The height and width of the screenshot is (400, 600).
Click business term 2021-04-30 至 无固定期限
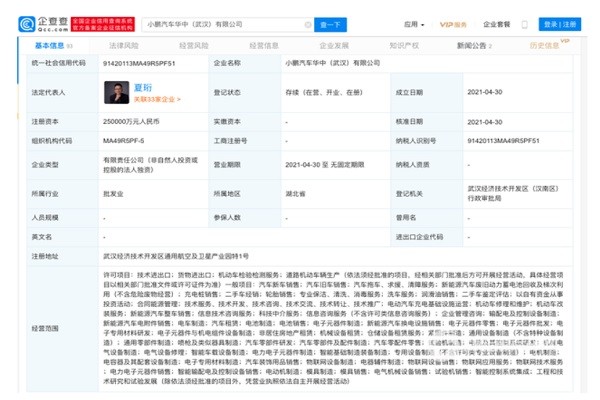point(324,165)
